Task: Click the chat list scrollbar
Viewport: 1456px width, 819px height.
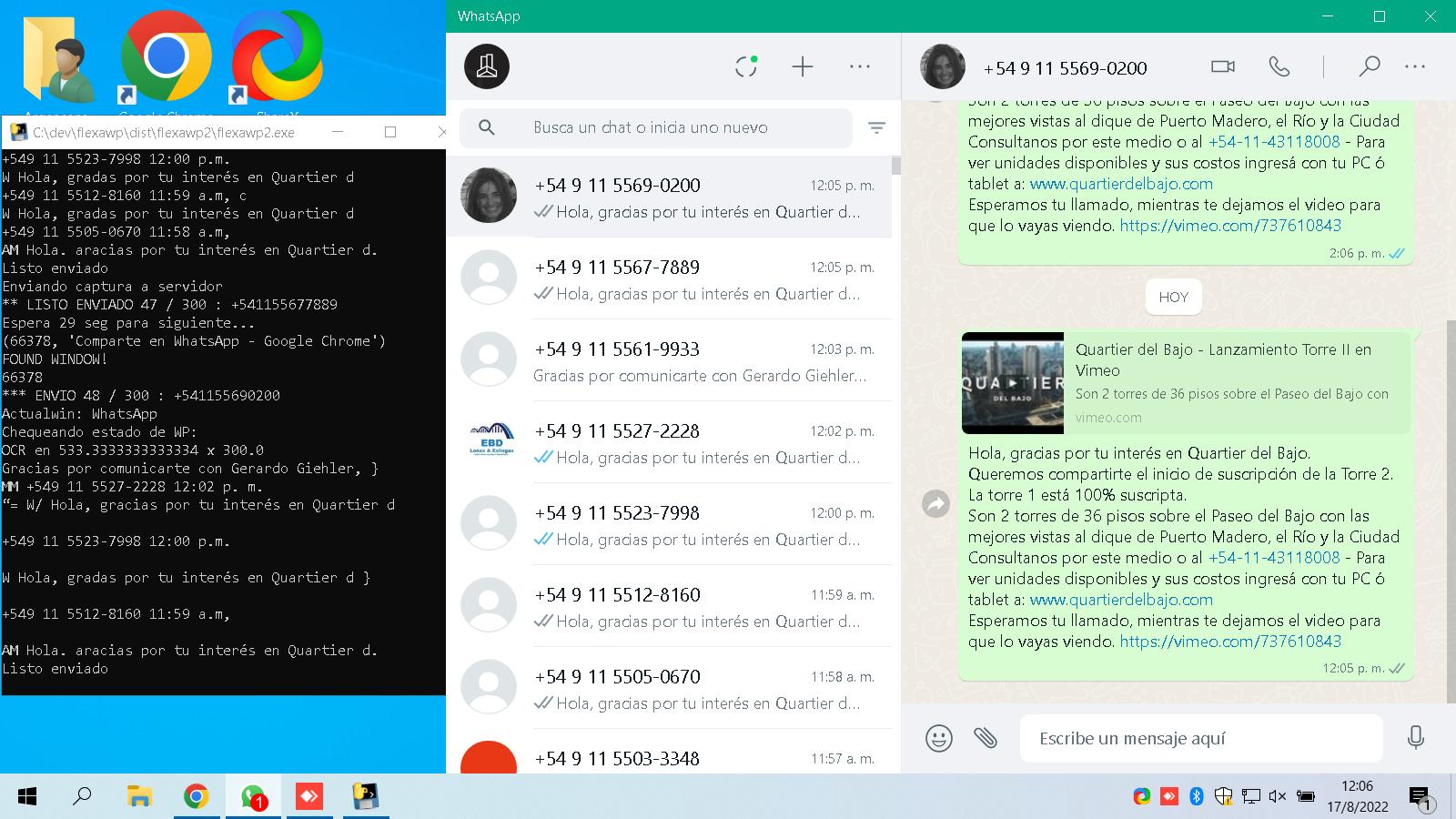Action: [896, 166]
